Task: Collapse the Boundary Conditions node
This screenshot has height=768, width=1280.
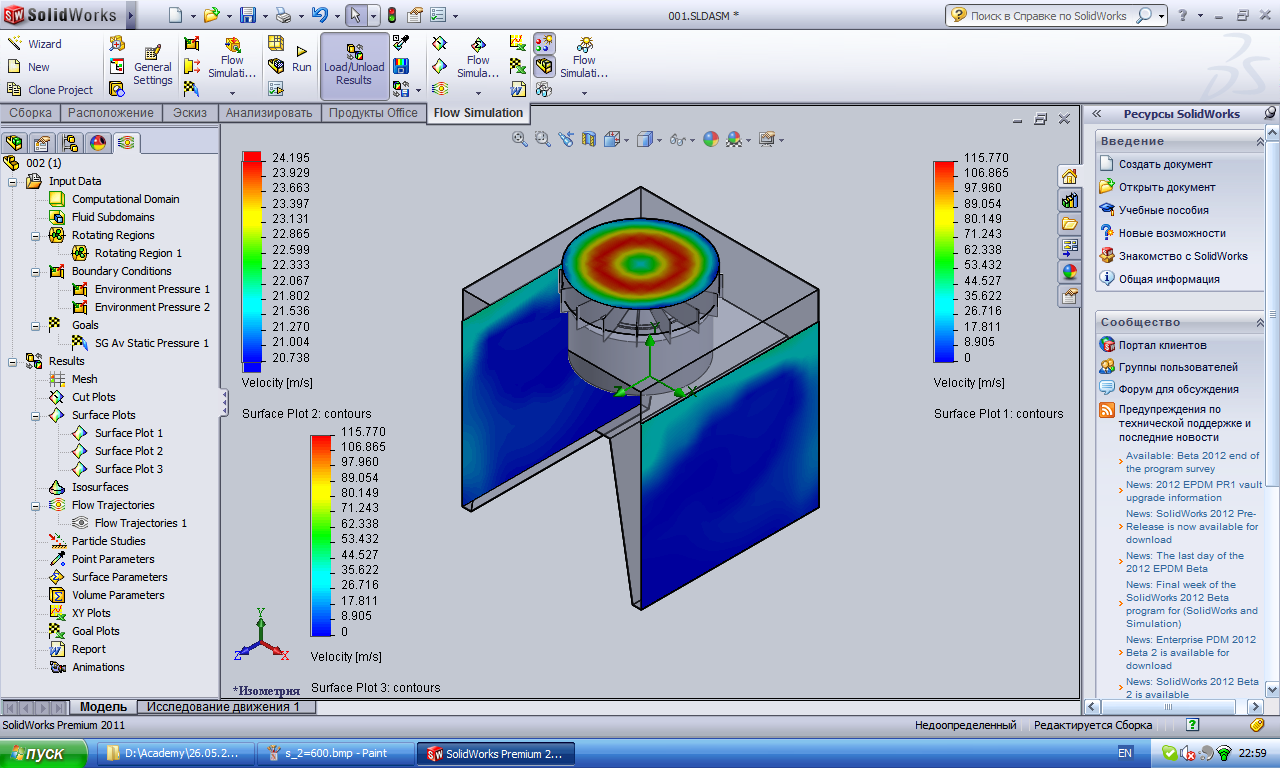Action: coord(35,272)
